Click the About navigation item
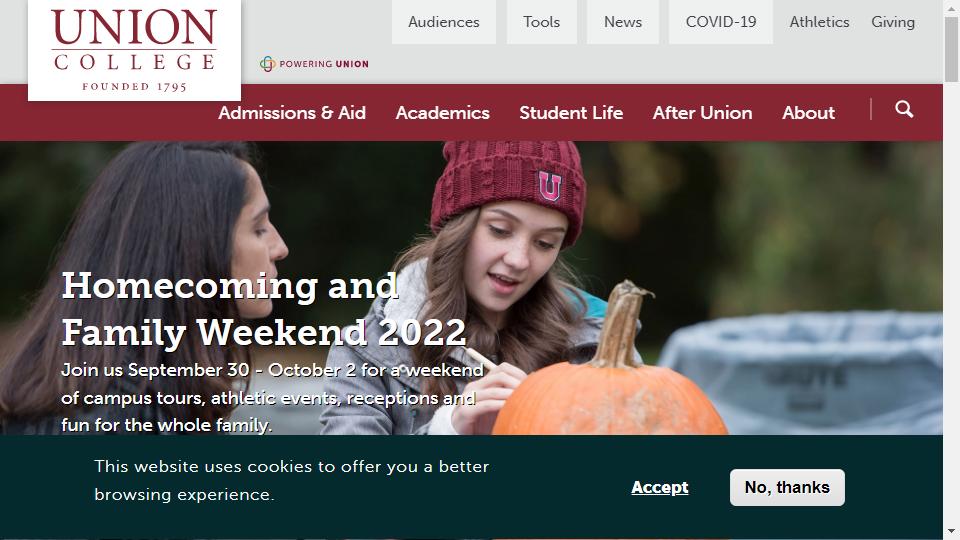The width and height of the screenshot is (960, 540). tap(808, 113)
